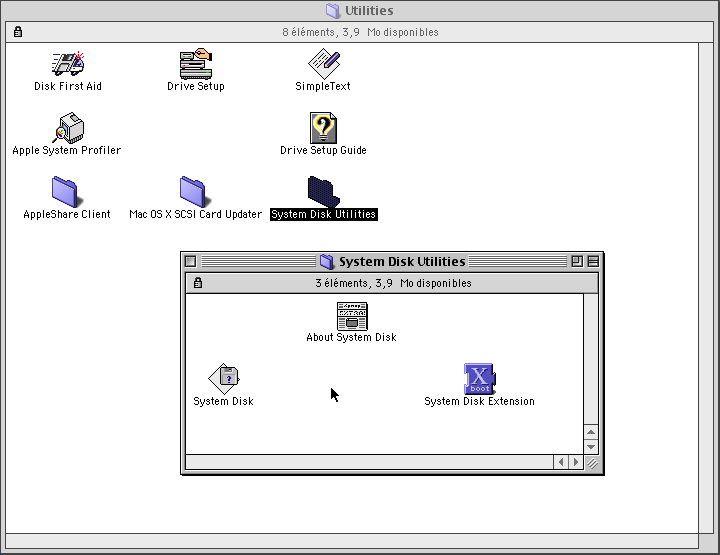Click "3 éléments, 3,9 Mo disponibles" status text
Screen dimensions: 720x555
[x=394, y=283]
